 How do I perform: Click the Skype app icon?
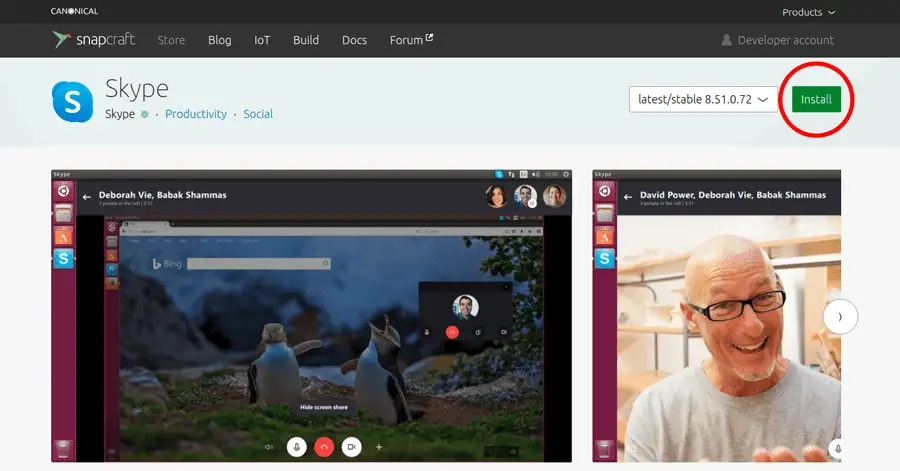pyautogui.click(x=72, y=102)
